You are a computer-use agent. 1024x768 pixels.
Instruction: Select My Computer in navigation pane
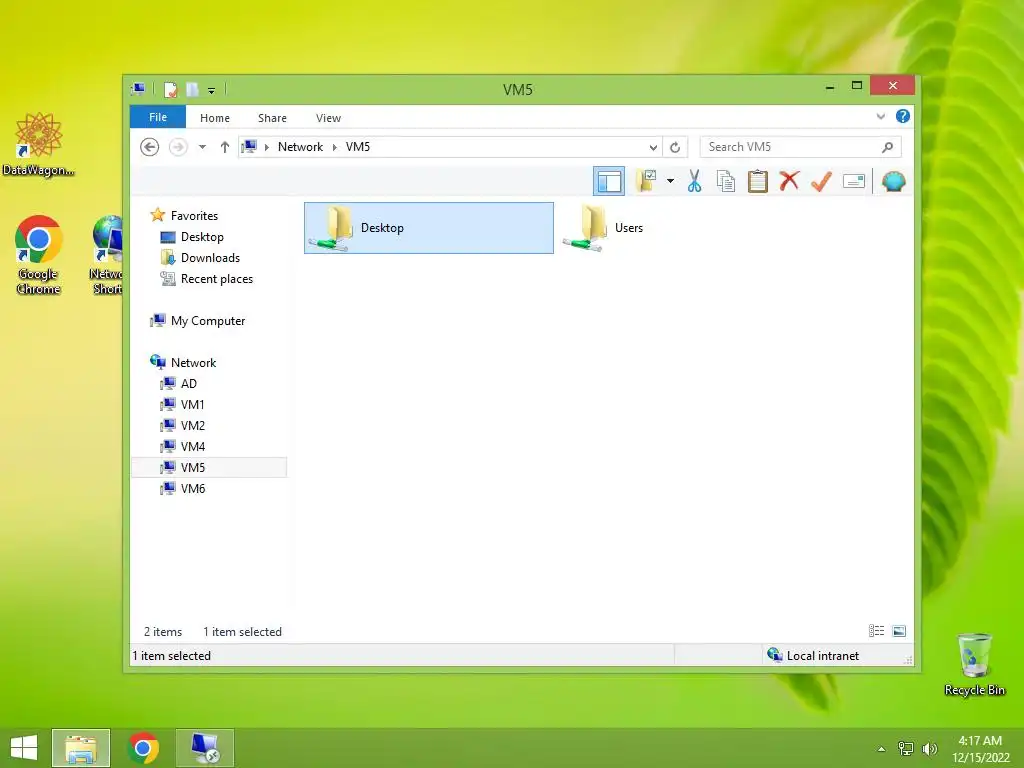208,321
